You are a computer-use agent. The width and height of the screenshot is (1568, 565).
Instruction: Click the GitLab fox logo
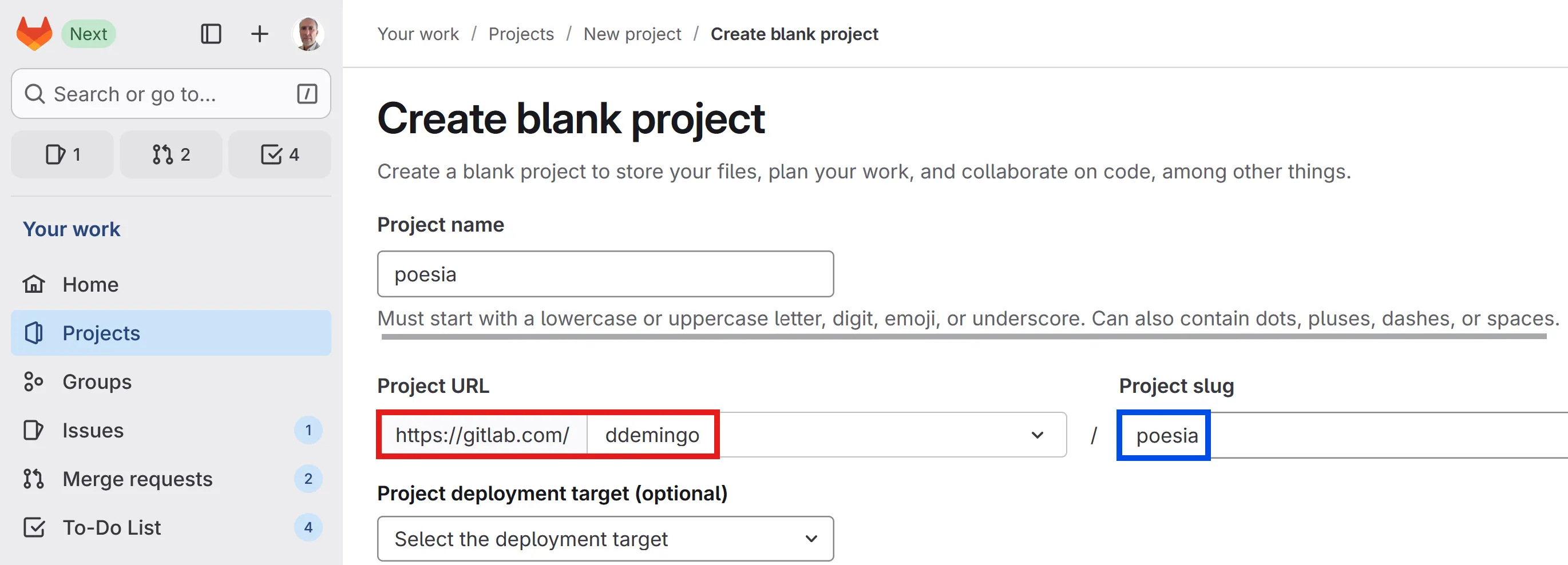pos(34,33)
